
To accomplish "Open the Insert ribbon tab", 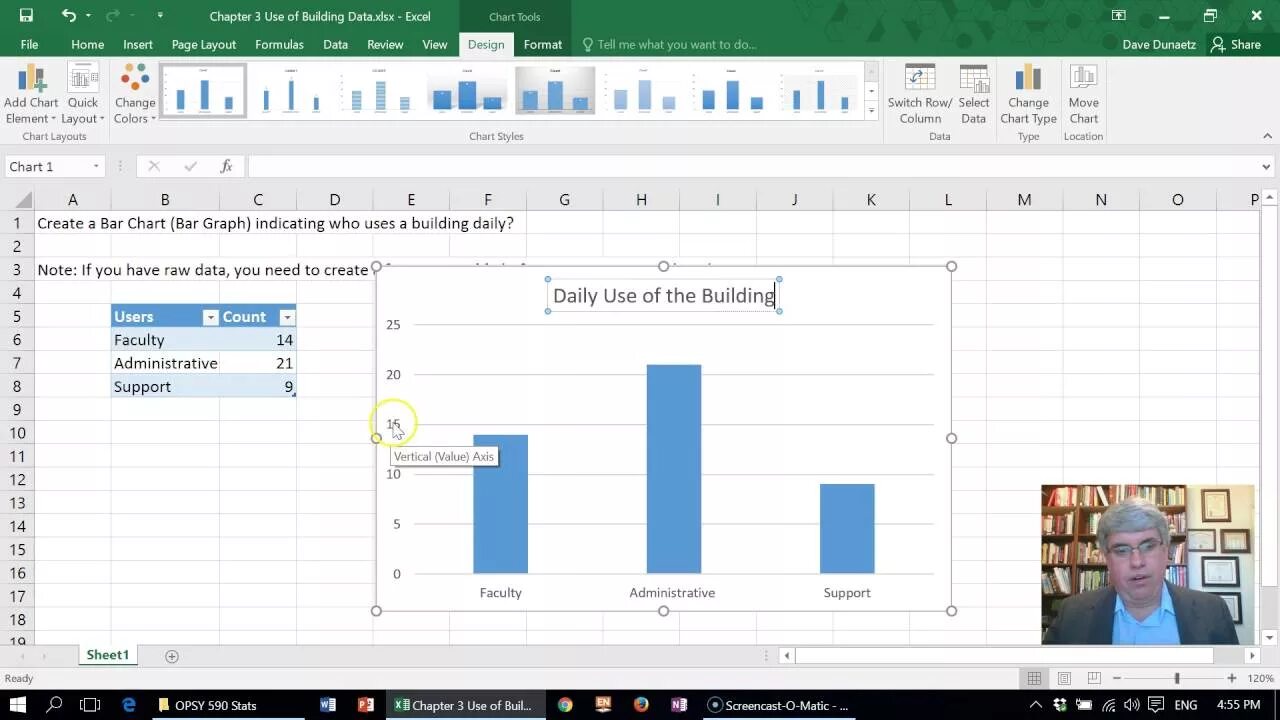I will [x=138, y=44].
